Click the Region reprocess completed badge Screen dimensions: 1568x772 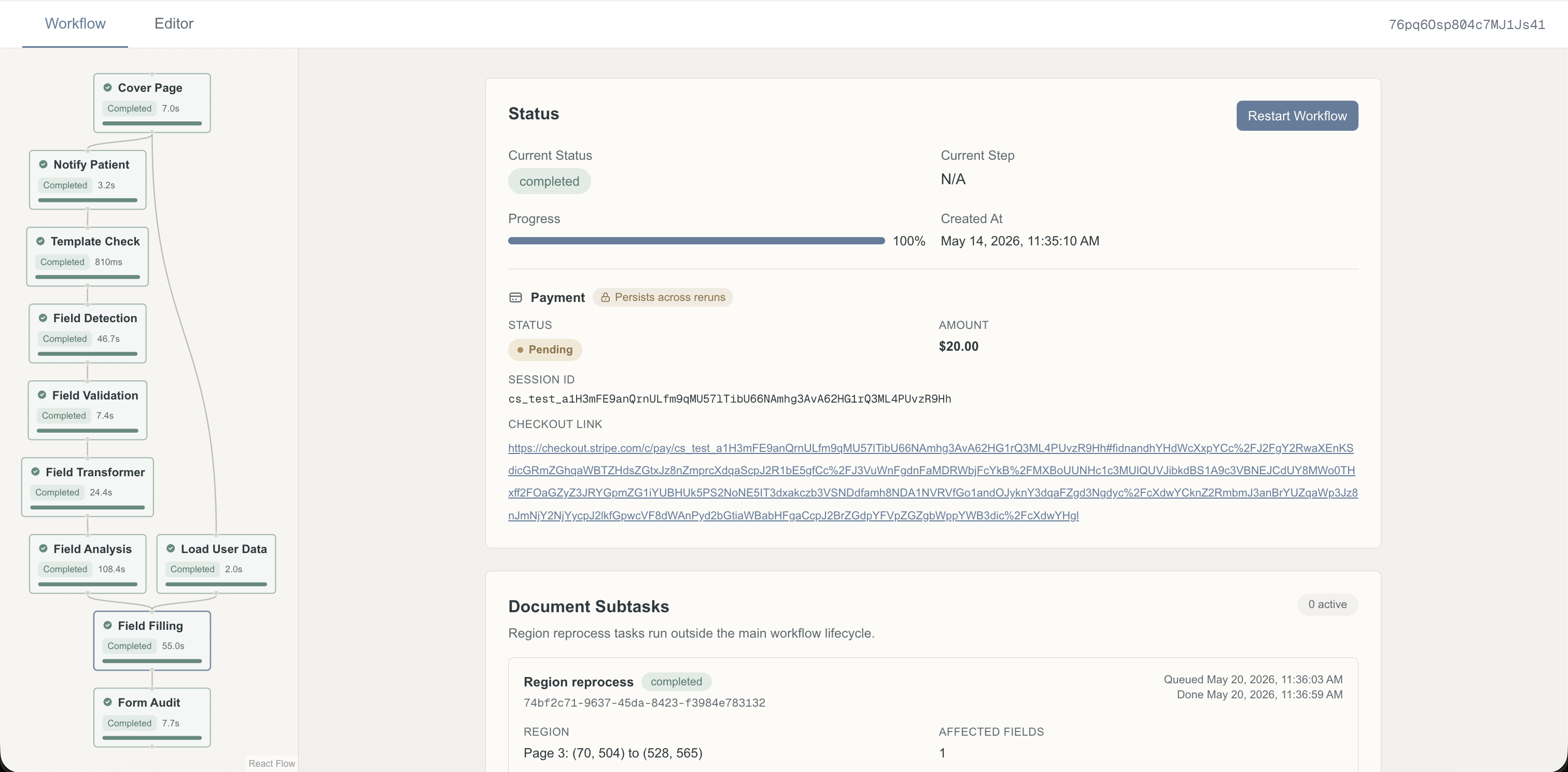tap(676, 682)
